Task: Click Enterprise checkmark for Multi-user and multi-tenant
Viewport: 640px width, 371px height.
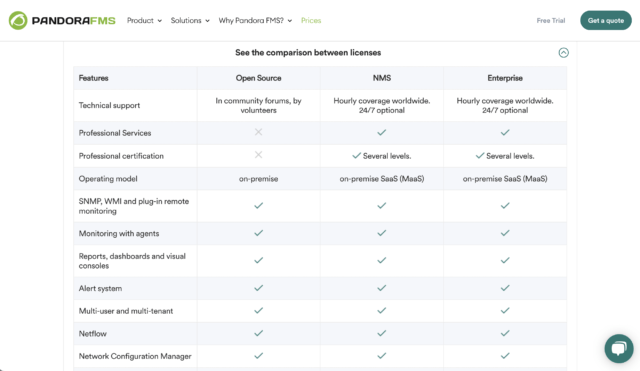Action: [x=505, y=310]
